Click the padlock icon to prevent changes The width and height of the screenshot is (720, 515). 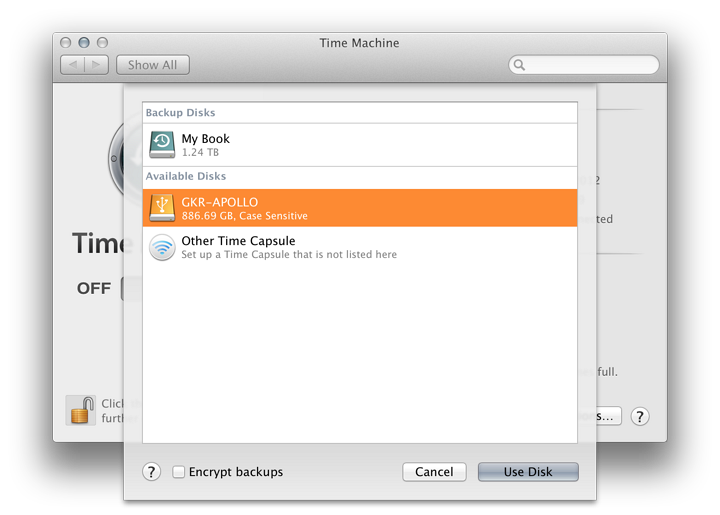pyautogui.click(x=81, y=410)
